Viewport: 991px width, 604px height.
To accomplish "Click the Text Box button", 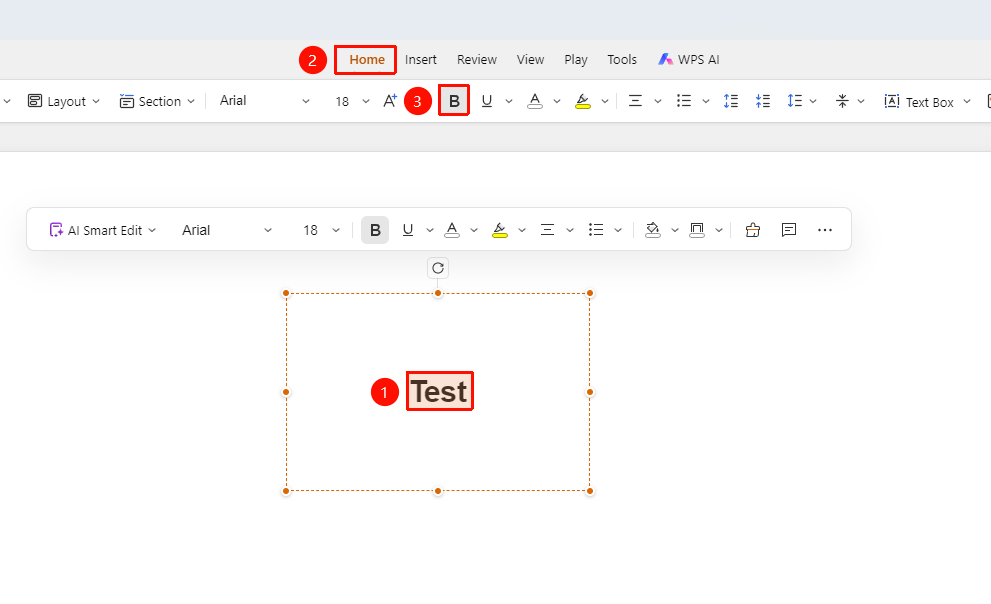I will [x=920, y=102].
